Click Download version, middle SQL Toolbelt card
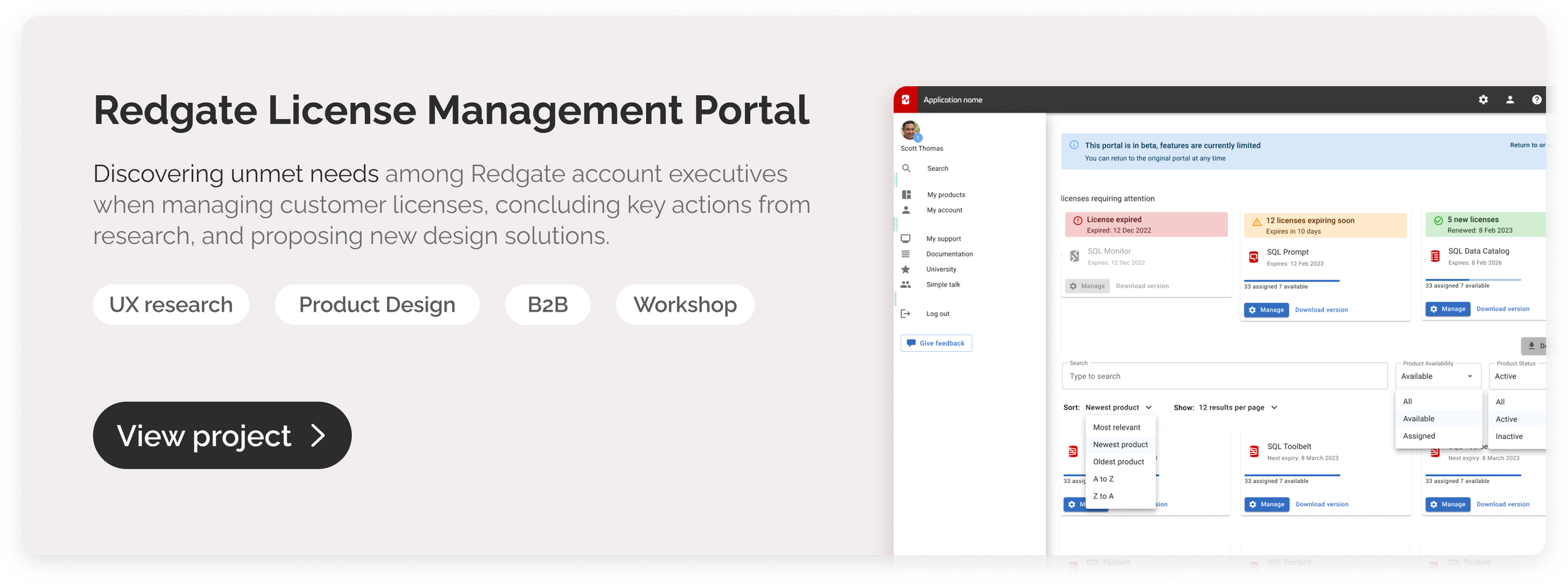Screen dimensions: 1568x584 click(x=1322, y=504)
